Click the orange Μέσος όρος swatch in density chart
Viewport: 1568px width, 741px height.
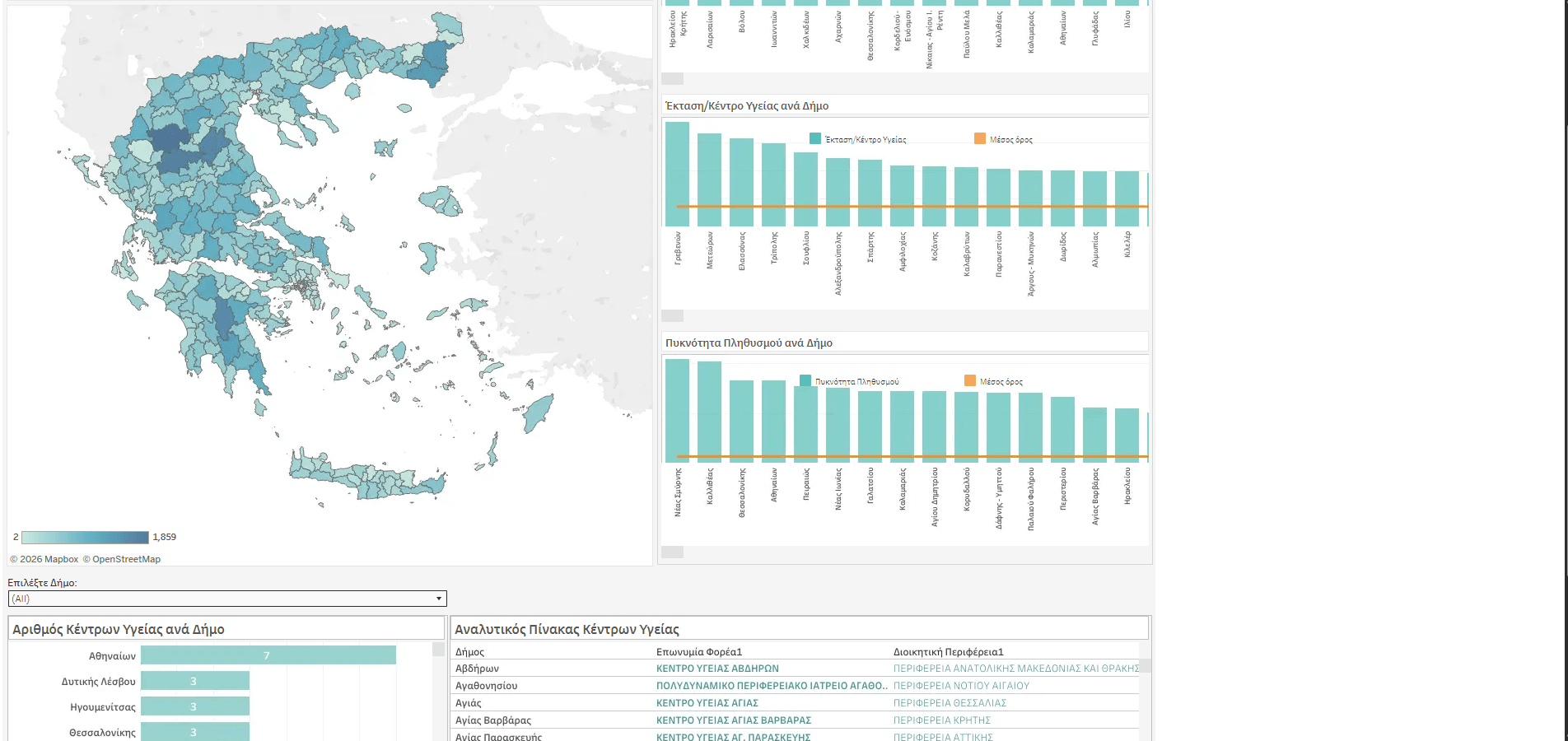[970, 380]
